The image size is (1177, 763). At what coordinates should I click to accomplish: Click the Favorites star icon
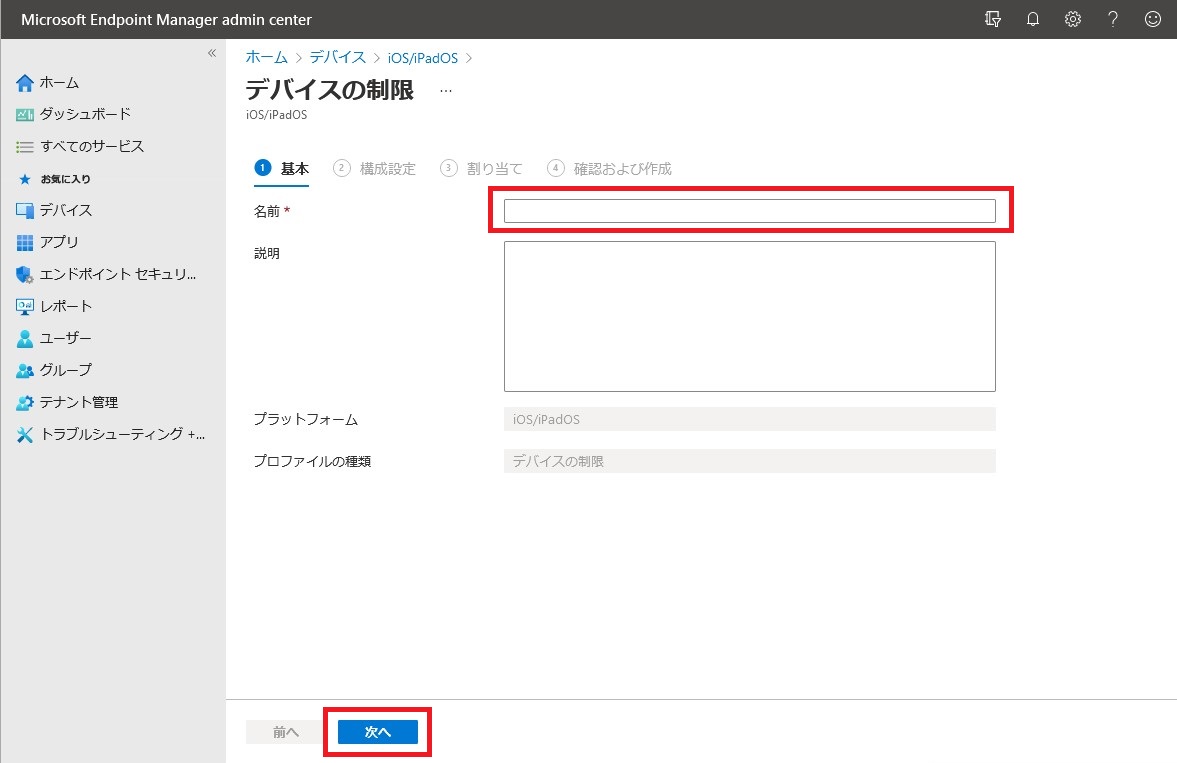tap(25, 179)
